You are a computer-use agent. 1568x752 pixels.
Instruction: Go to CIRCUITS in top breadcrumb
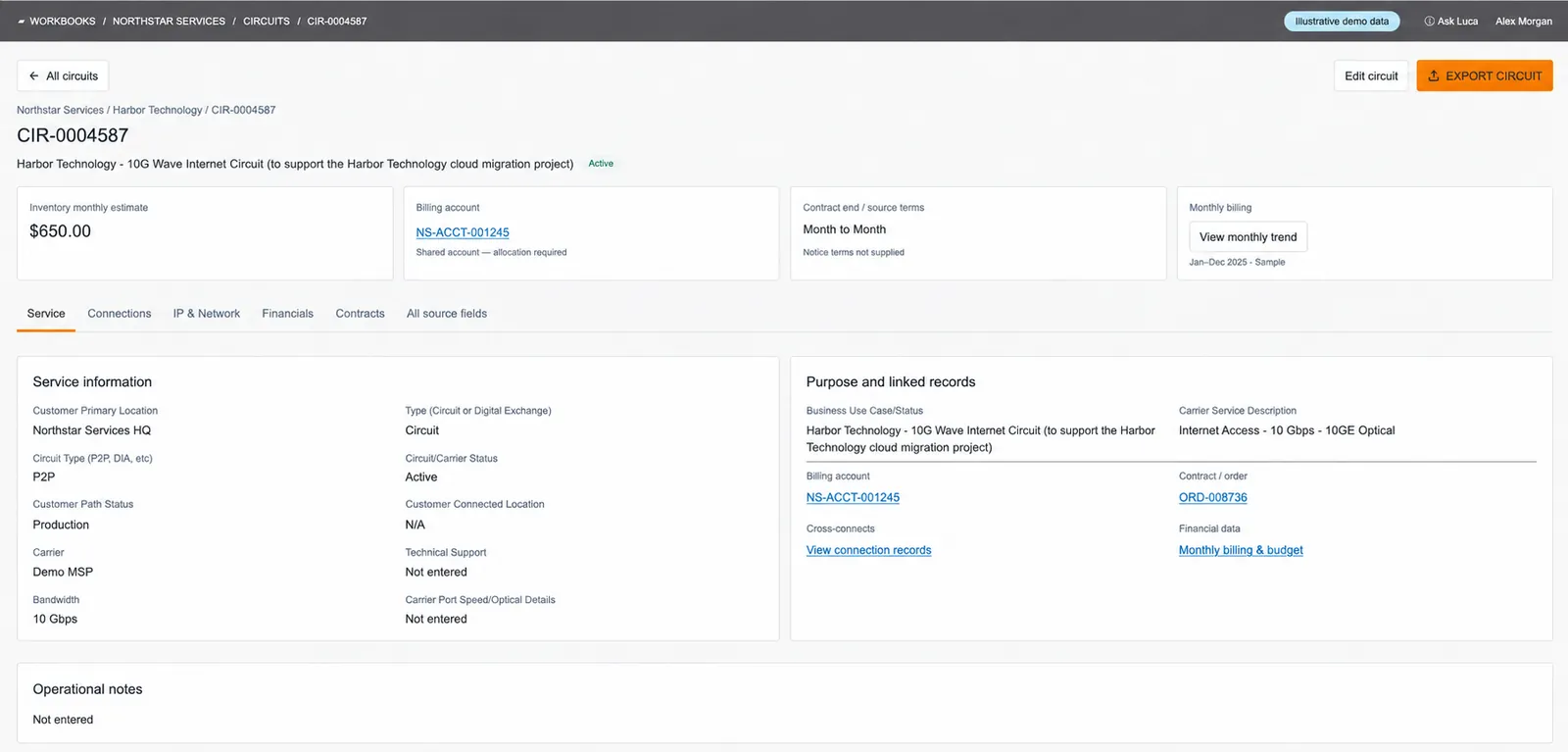[x=267, y=22]
